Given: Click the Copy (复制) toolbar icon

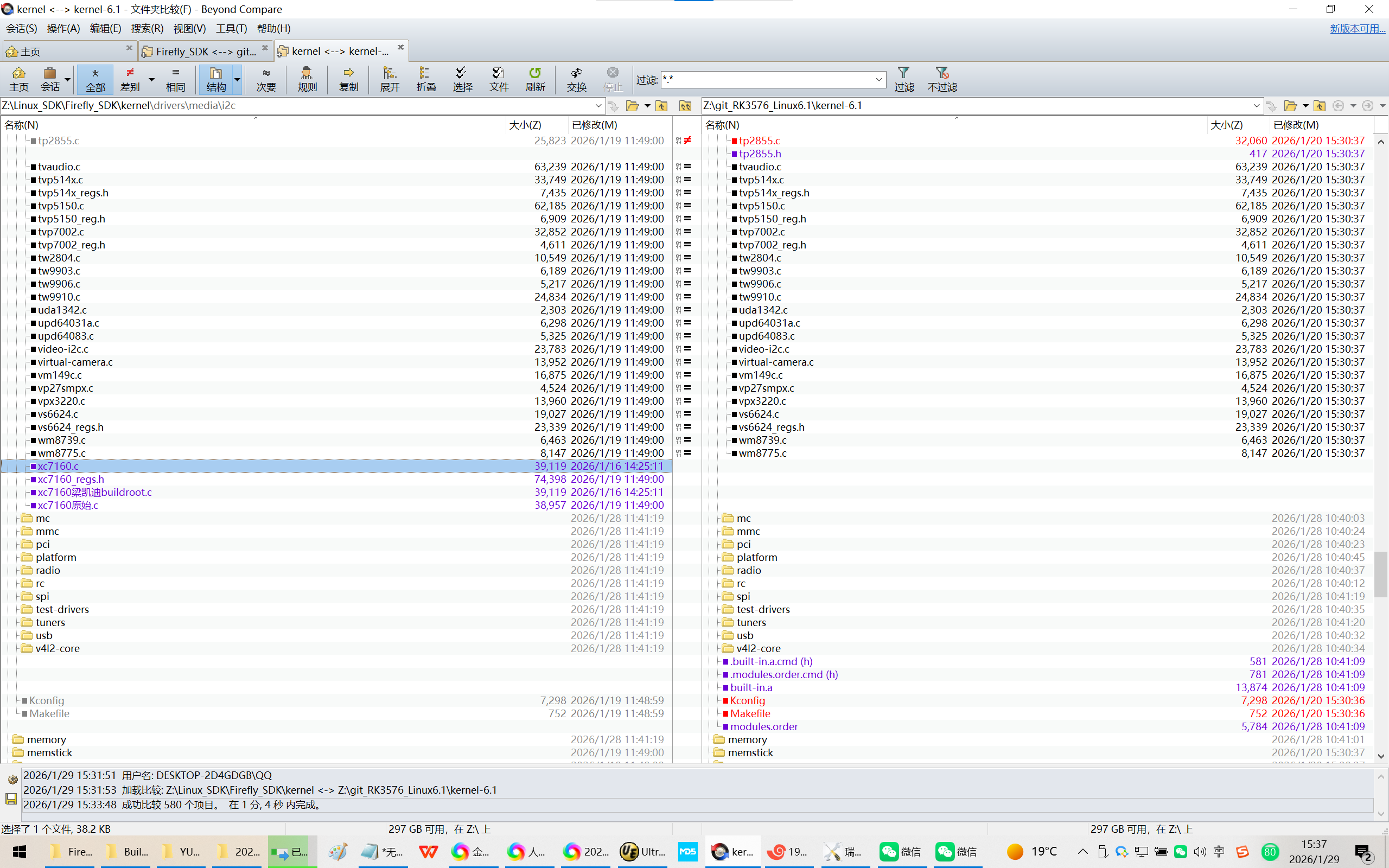Looking at the screenshot, I should click(x=348, y=79).
